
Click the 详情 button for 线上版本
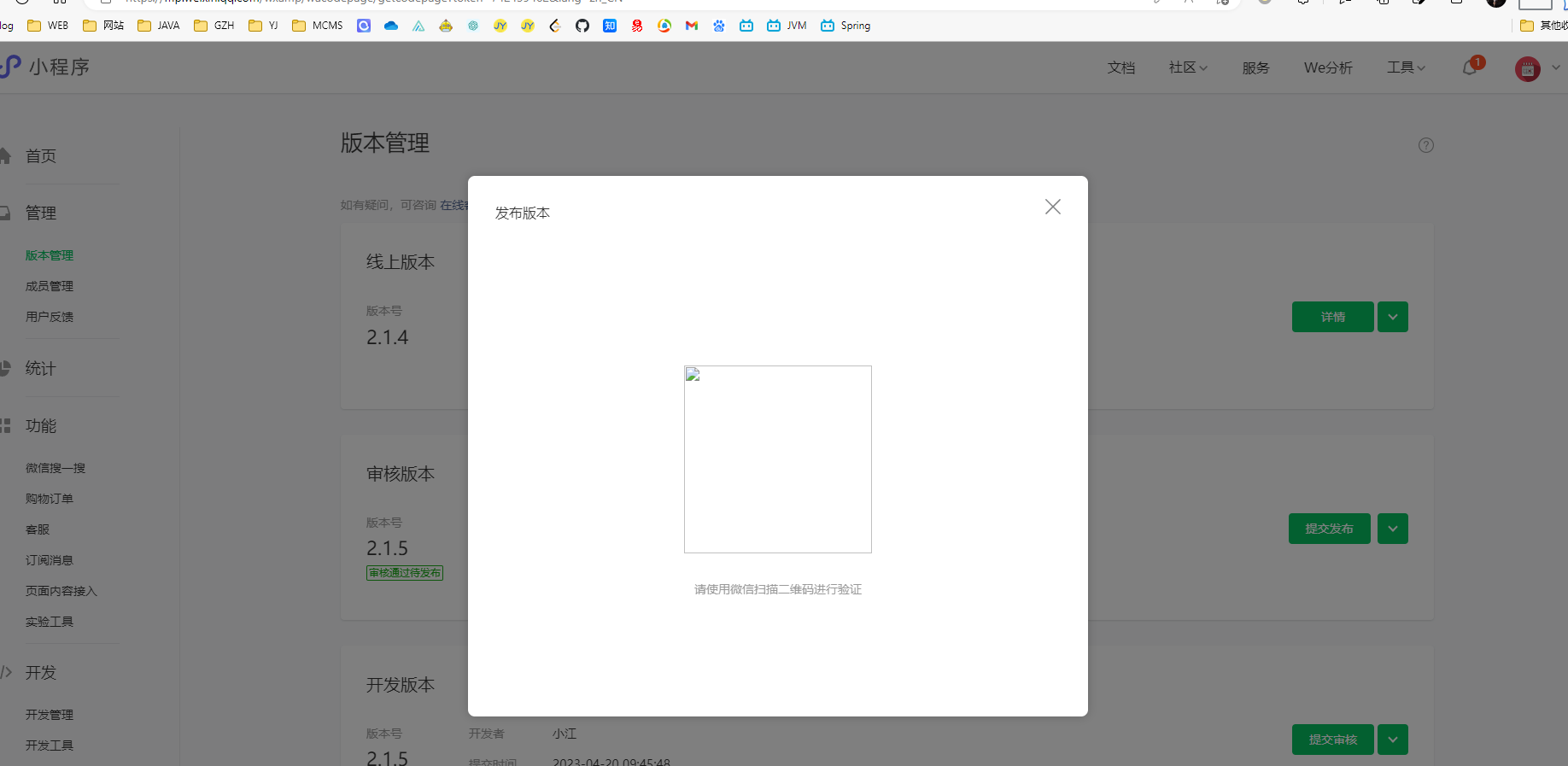(x=1333, y=317)
